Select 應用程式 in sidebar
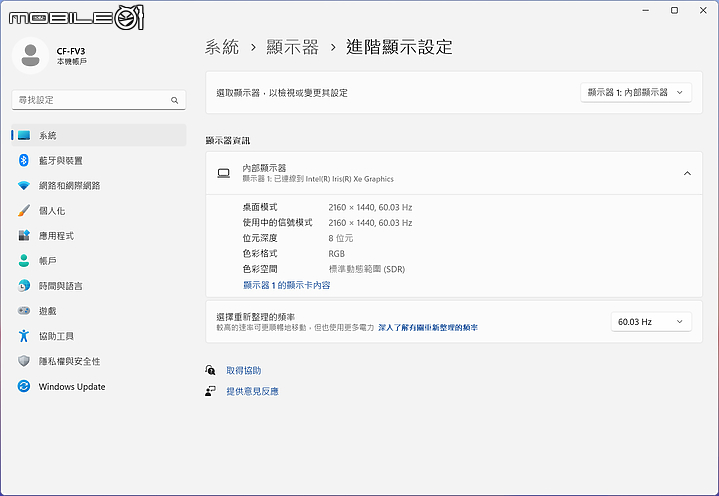 (99, 236)
